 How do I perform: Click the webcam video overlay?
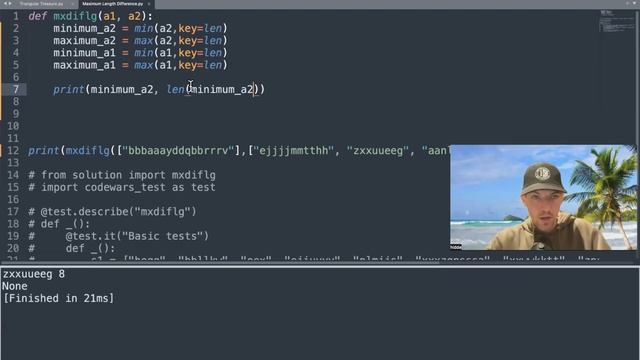[x=543, y=198]
